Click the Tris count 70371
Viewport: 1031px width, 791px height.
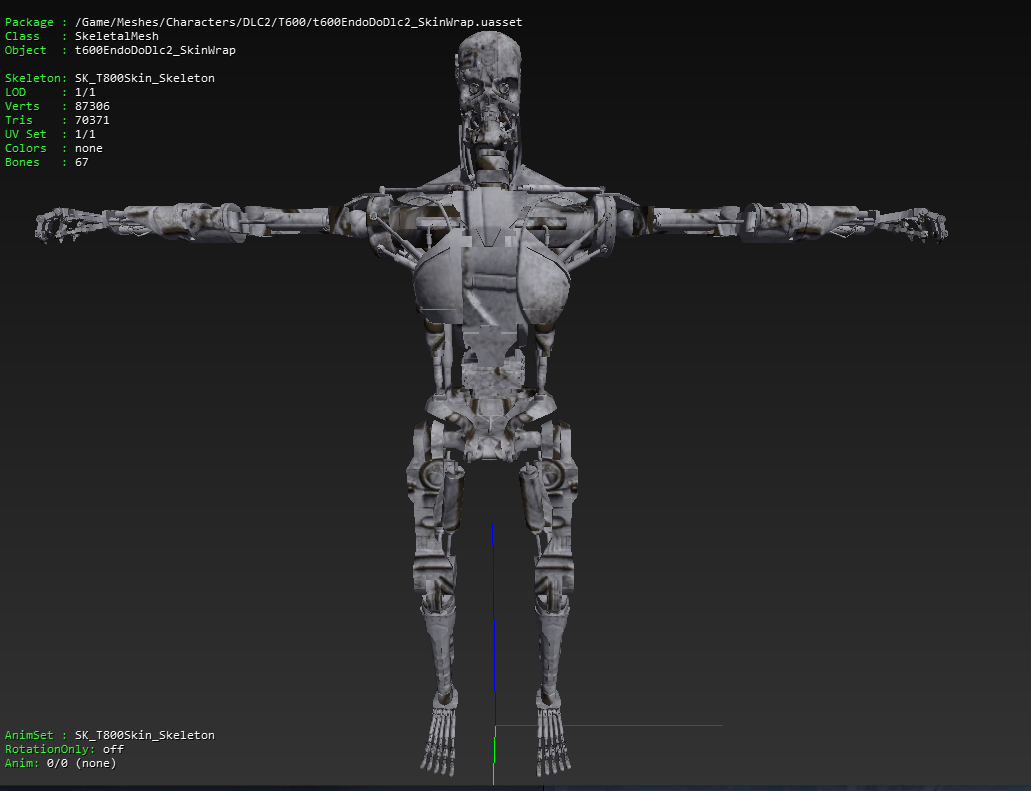coord(92,120)
